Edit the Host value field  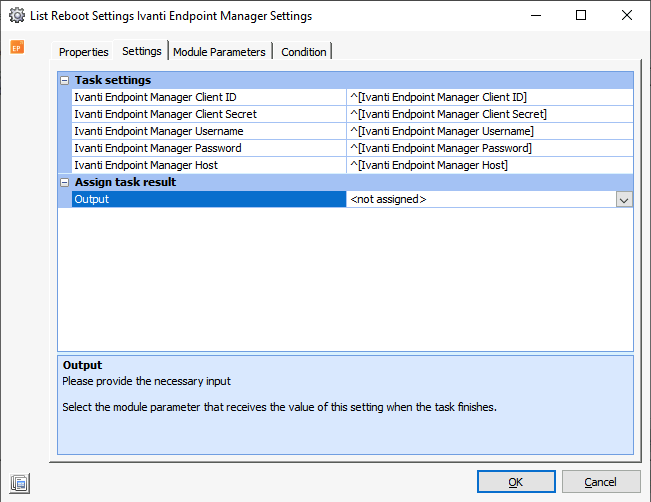(490, 165)
